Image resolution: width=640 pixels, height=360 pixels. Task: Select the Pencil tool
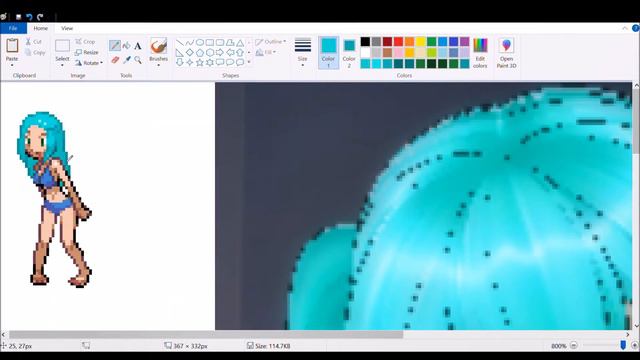click(x=115, y=46)
